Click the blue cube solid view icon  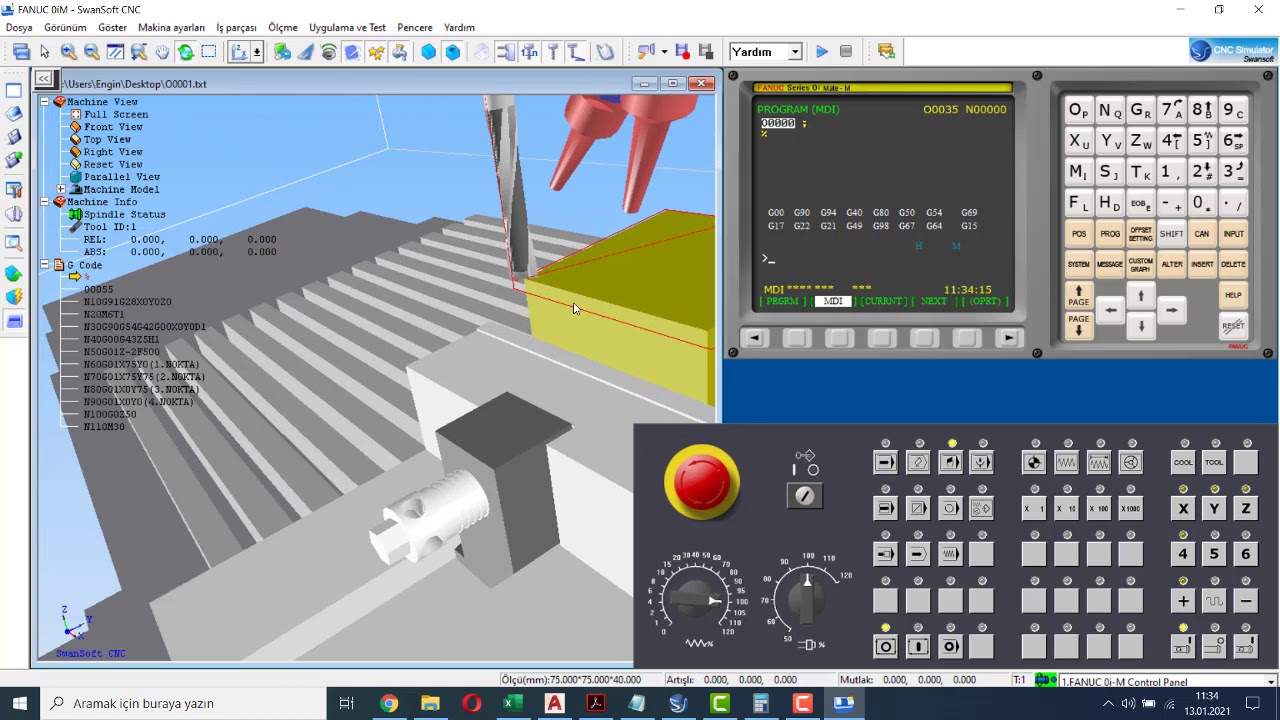click(x=428, y=52)
